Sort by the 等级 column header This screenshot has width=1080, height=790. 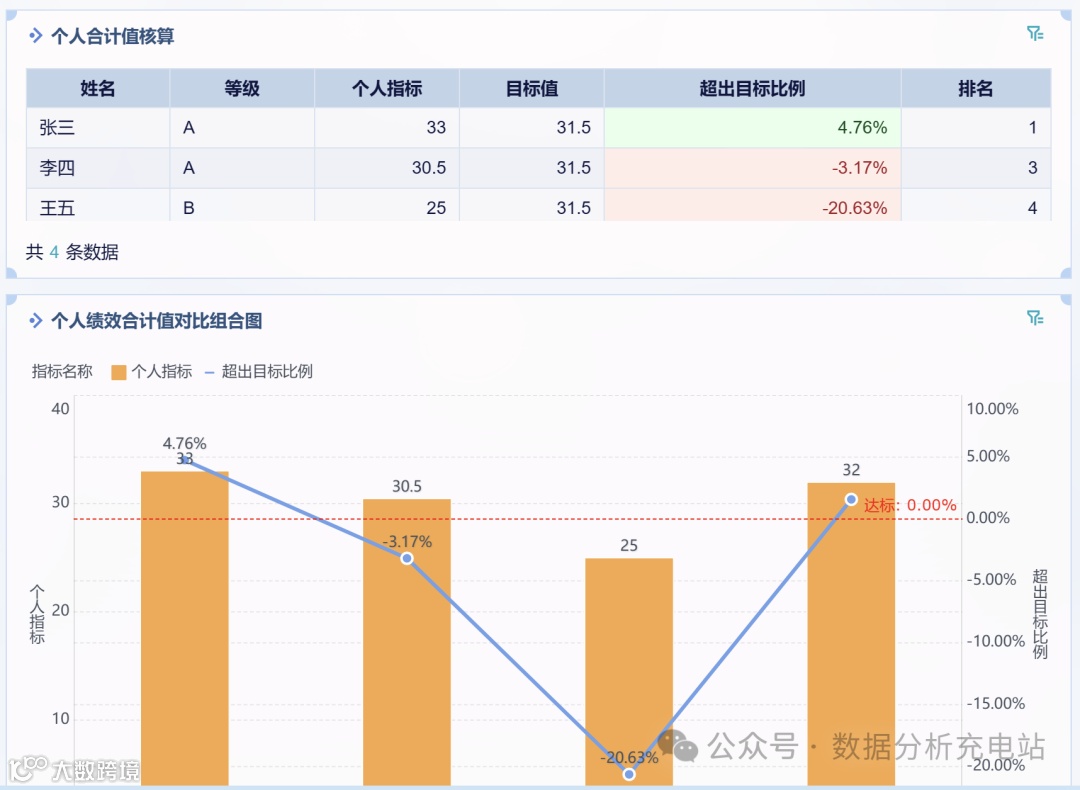tap(242, 88)
